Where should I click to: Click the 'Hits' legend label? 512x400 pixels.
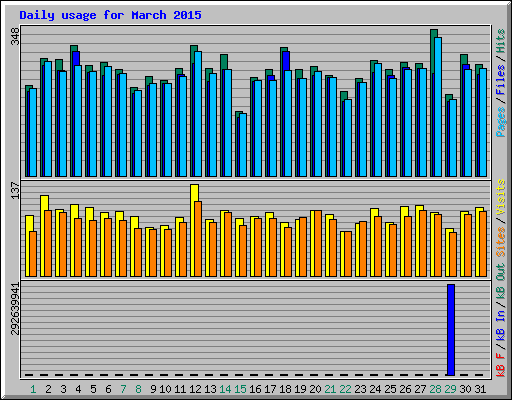pyautogui.click(x=501, y=41)
